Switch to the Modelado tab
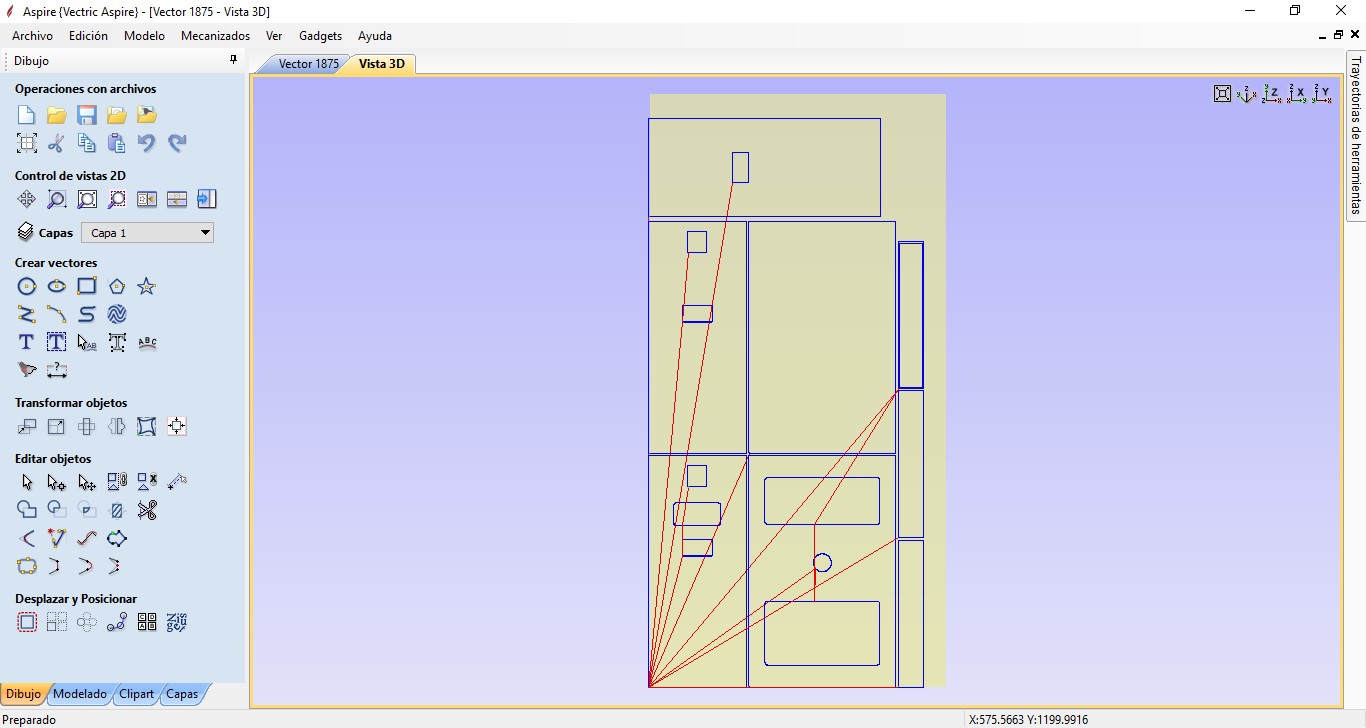The image size is (1366, 728). [80, 694]
